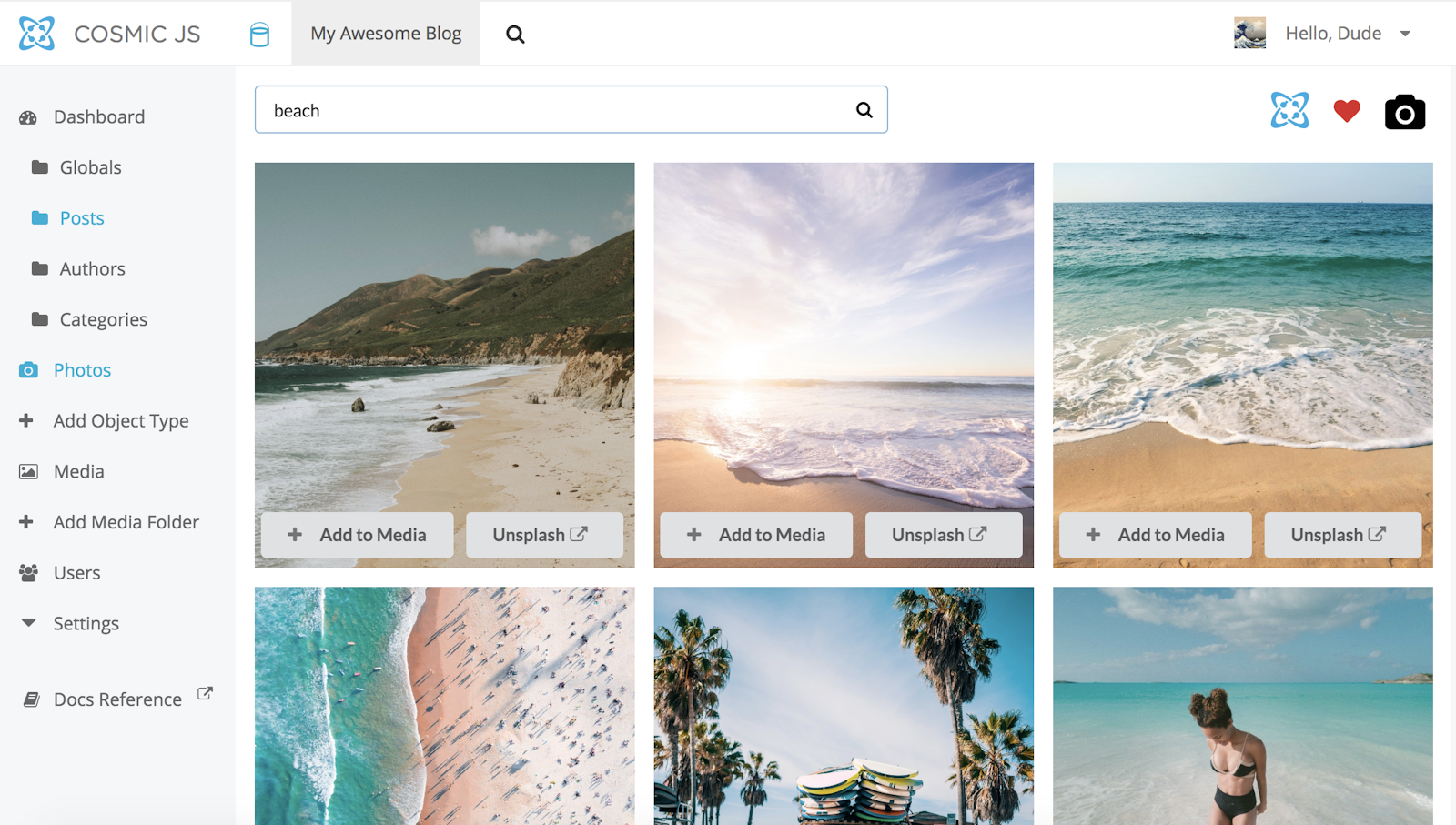Click Add Object Type link
Viewport: 1456px width, 825px height.
point(121,421)
